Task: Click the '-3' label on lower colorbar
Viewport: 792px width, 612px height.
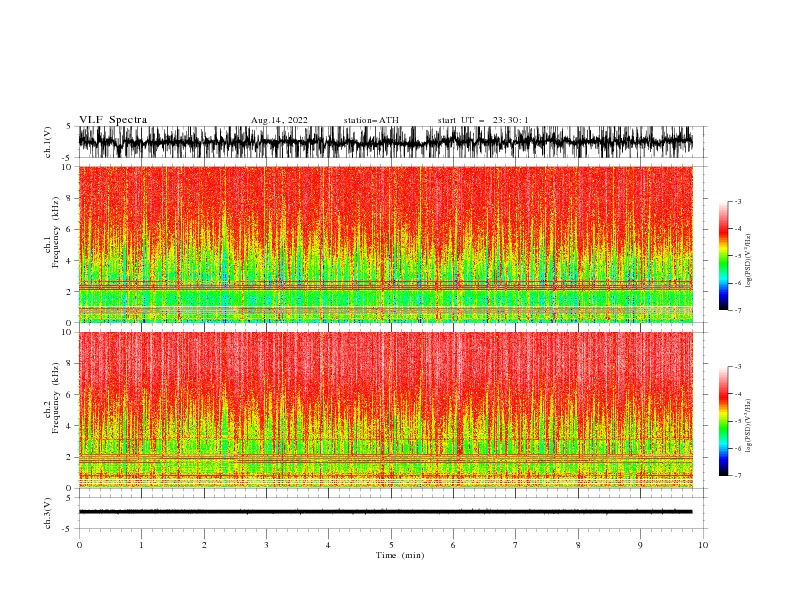Action: [737, 367]
